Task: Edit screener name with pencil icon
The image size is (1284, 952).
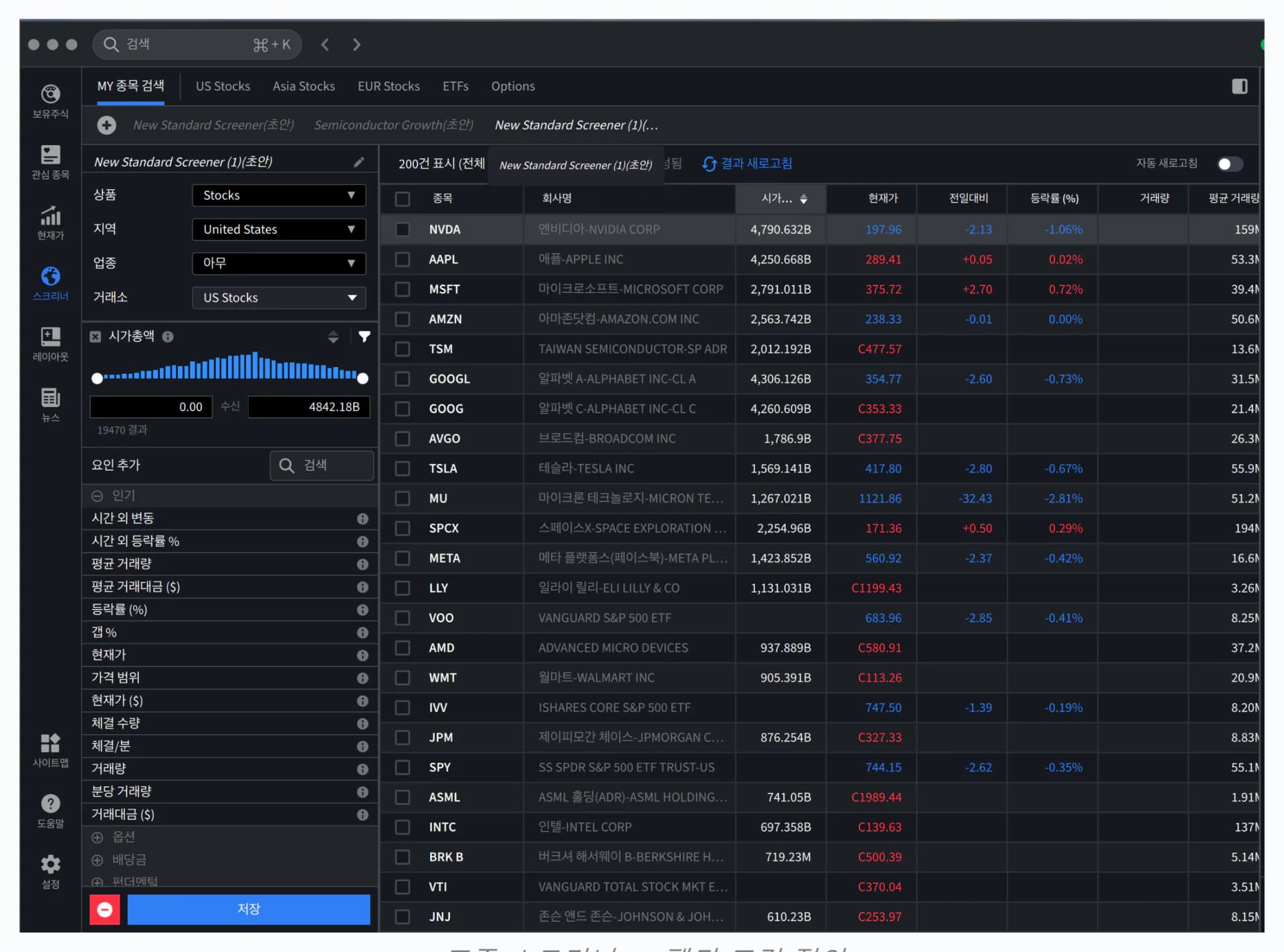Action: 359,162
